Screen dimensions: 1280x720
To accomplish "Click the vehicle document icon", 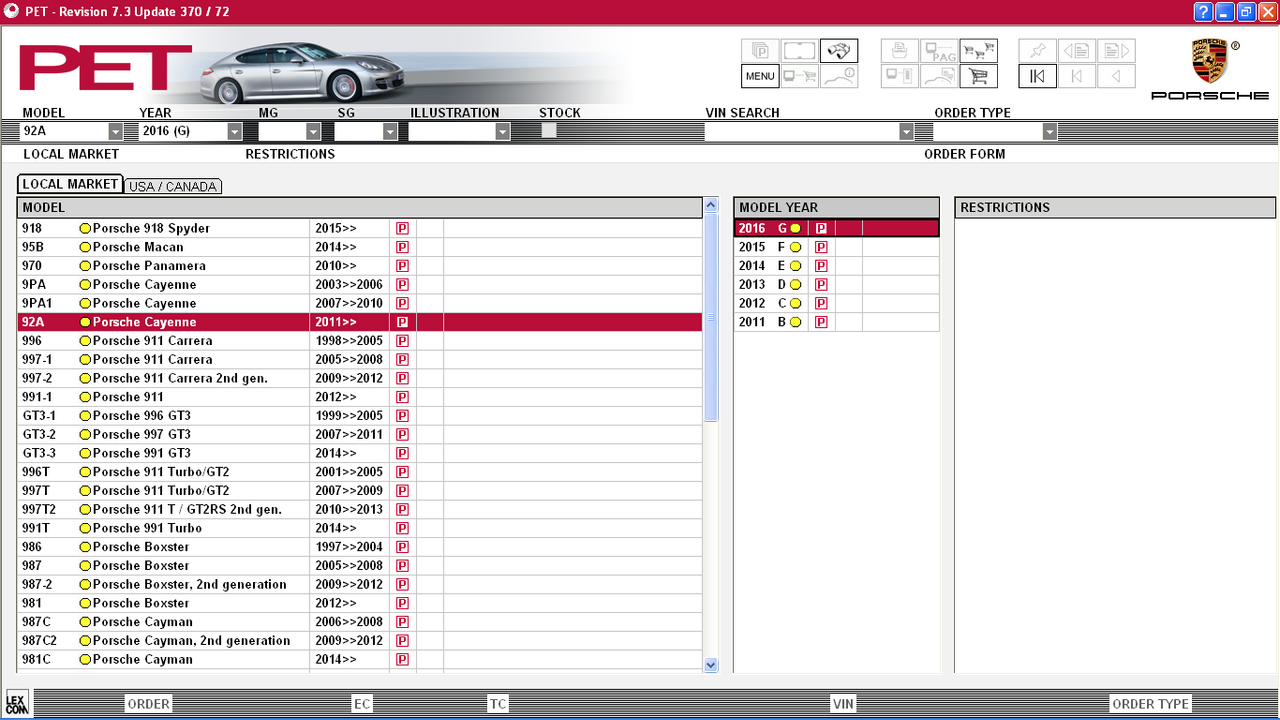I will pyautogui.click(x=939, y=76).
